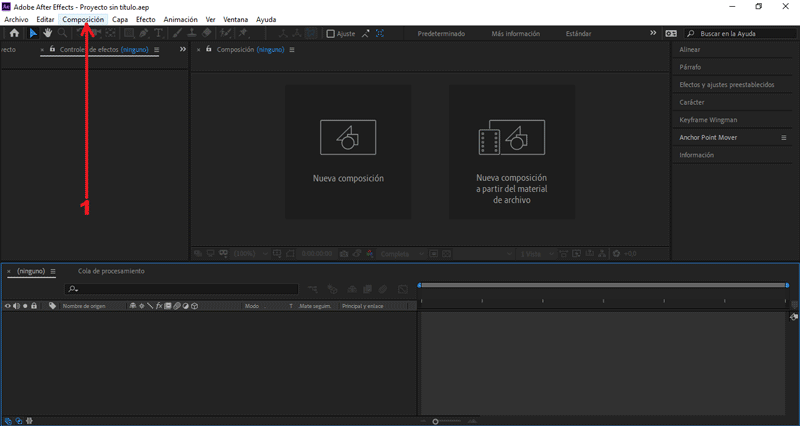800x426 pixels.
Task: Click the lock icon on Composición panel
Action: tap(209, 49)
